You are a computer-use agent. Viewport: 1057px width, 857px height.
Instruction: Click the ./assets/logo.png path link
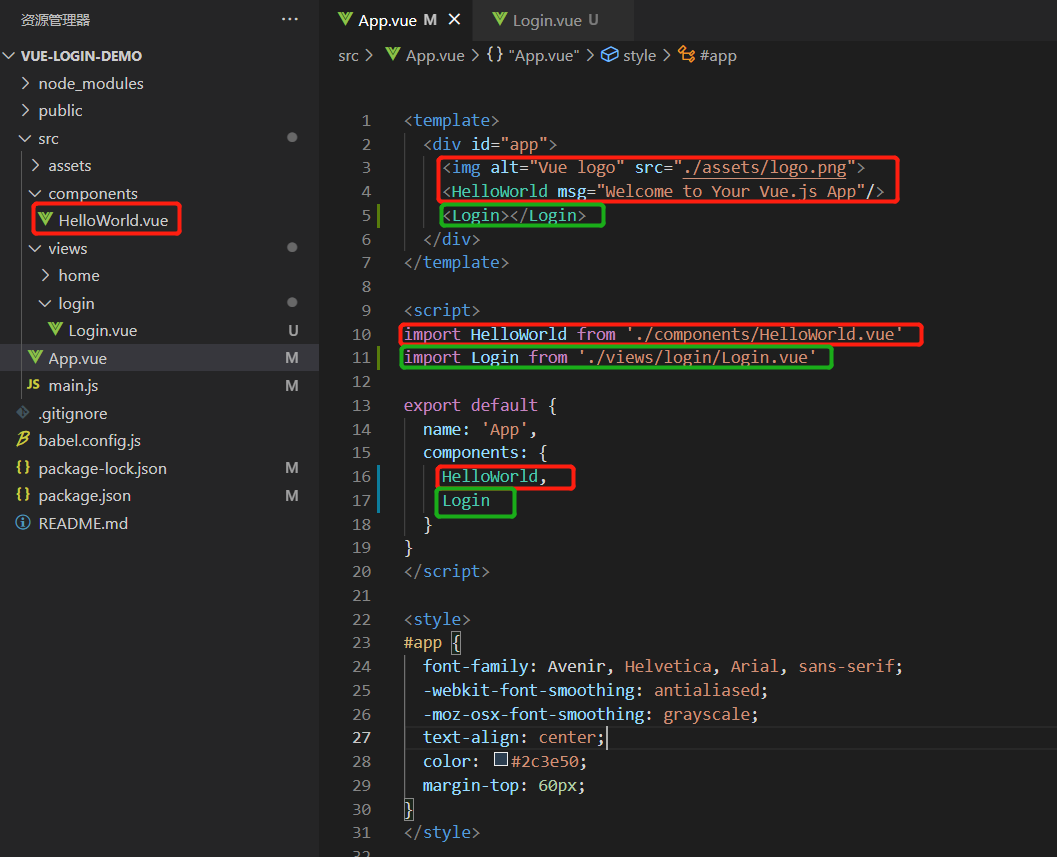[764, 168]
